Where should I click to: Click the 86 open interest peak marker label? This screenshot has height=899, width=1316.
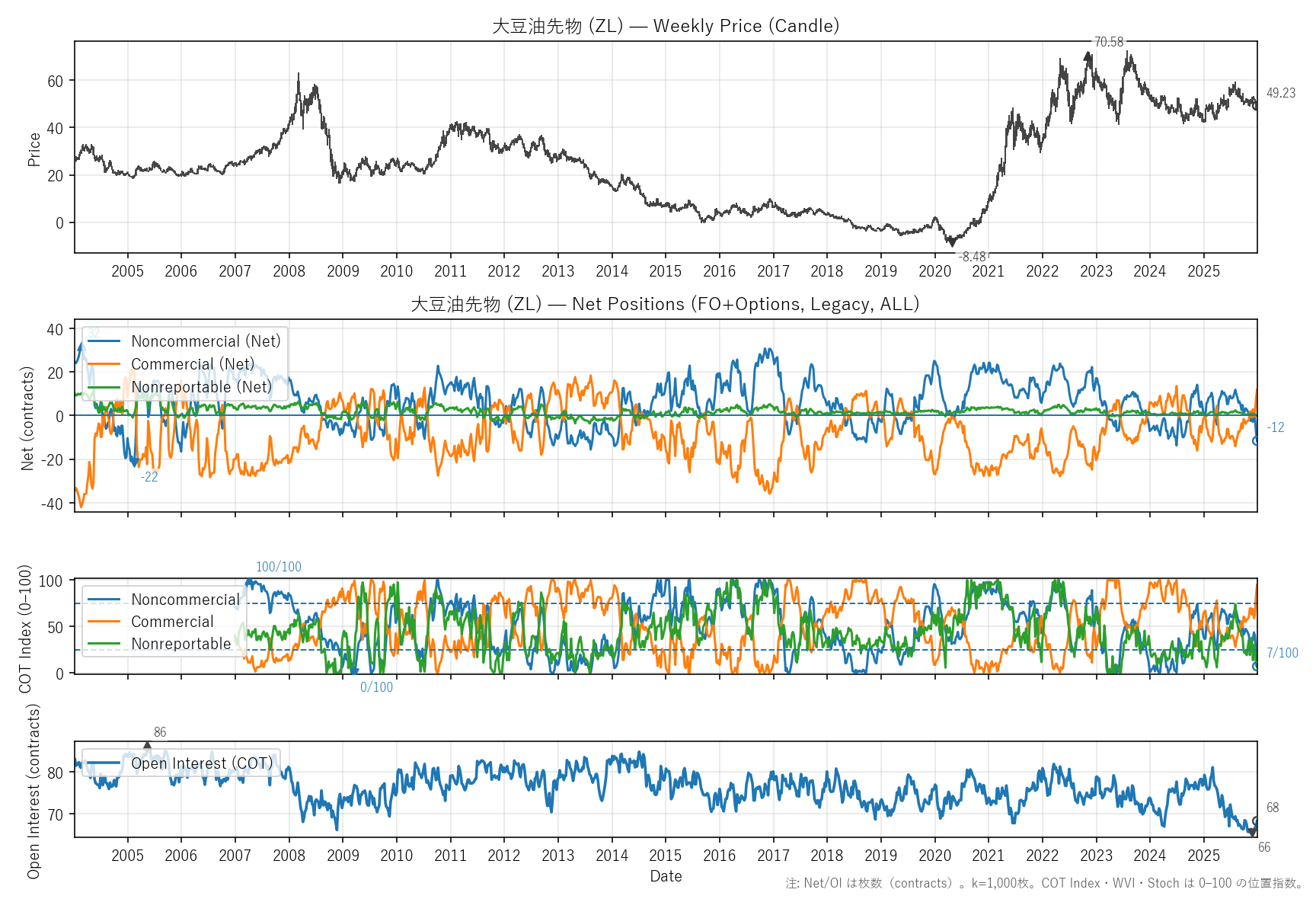[160, 732]
